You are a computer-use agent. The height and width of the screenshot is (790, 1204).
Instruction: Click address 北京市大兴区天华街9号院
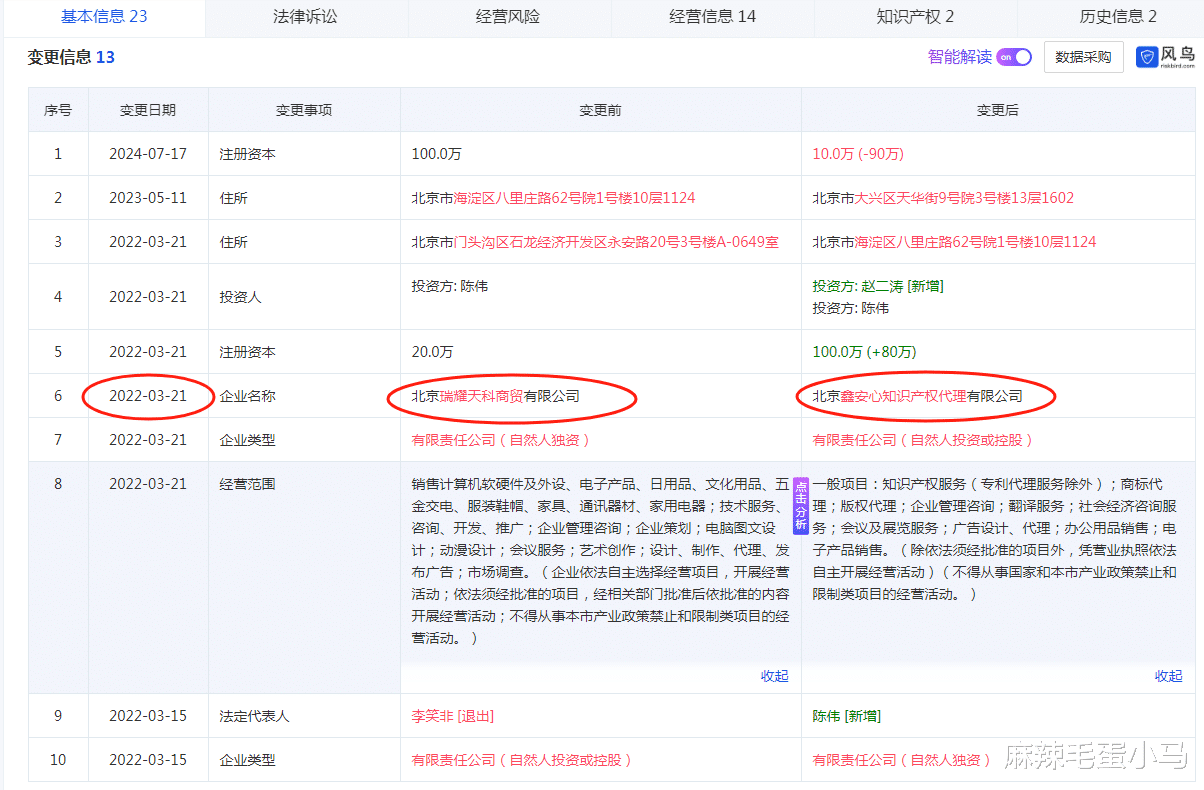pos(943,198)
